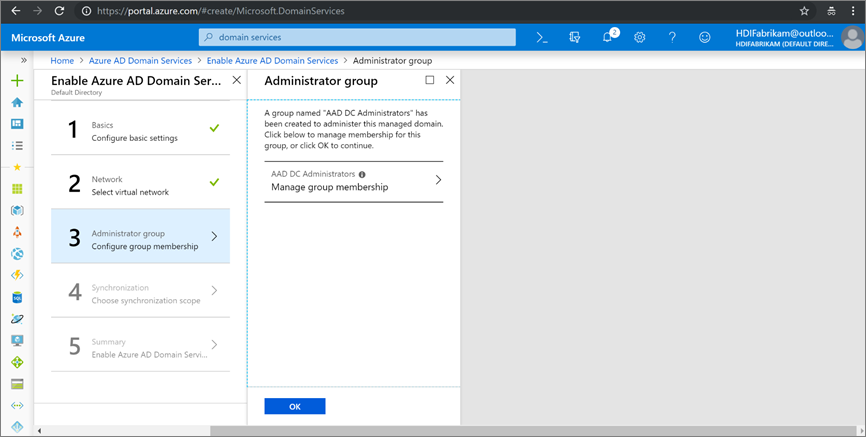Open the orange rocket icon in sidebar

point(17,232)
